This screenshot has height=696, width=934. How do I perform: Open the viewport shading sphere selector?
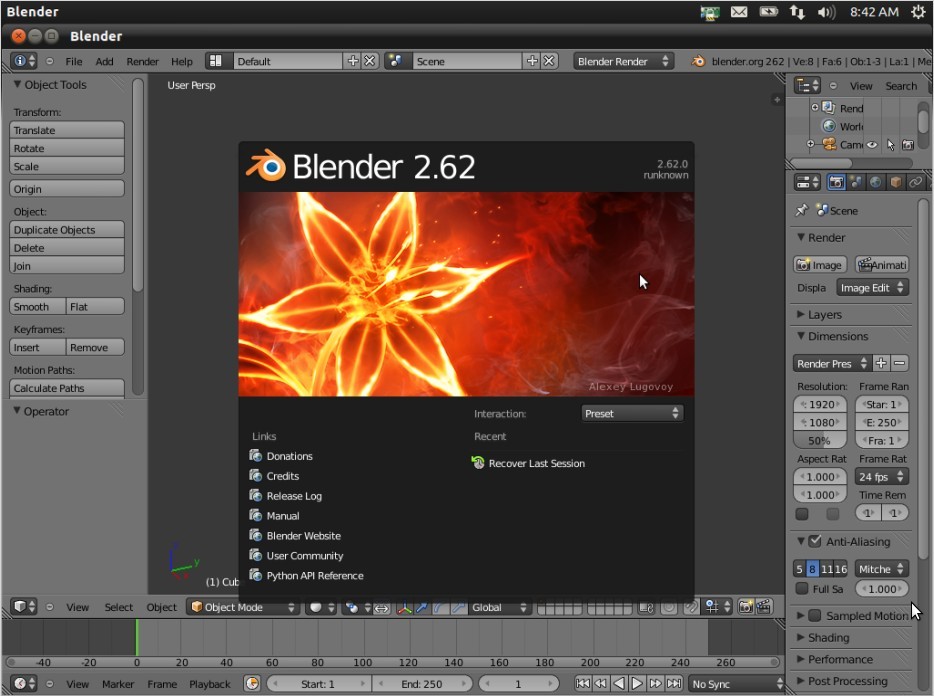322,607
